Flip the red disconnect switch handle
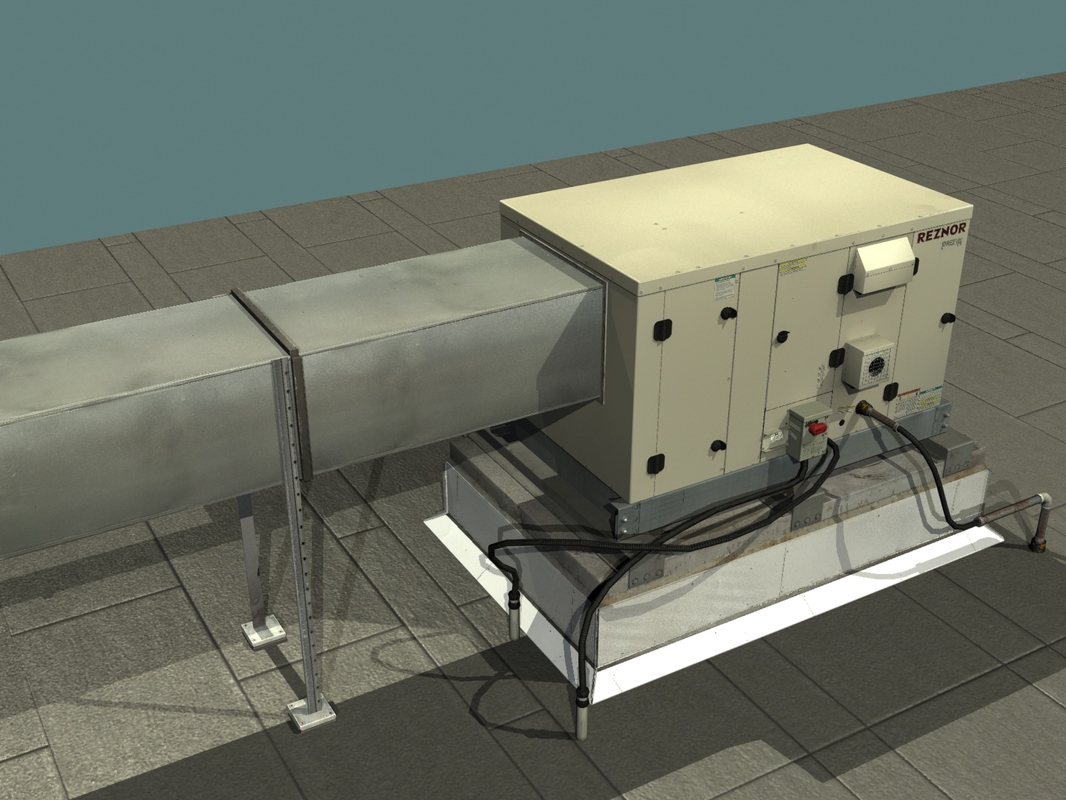 (818, 428)
